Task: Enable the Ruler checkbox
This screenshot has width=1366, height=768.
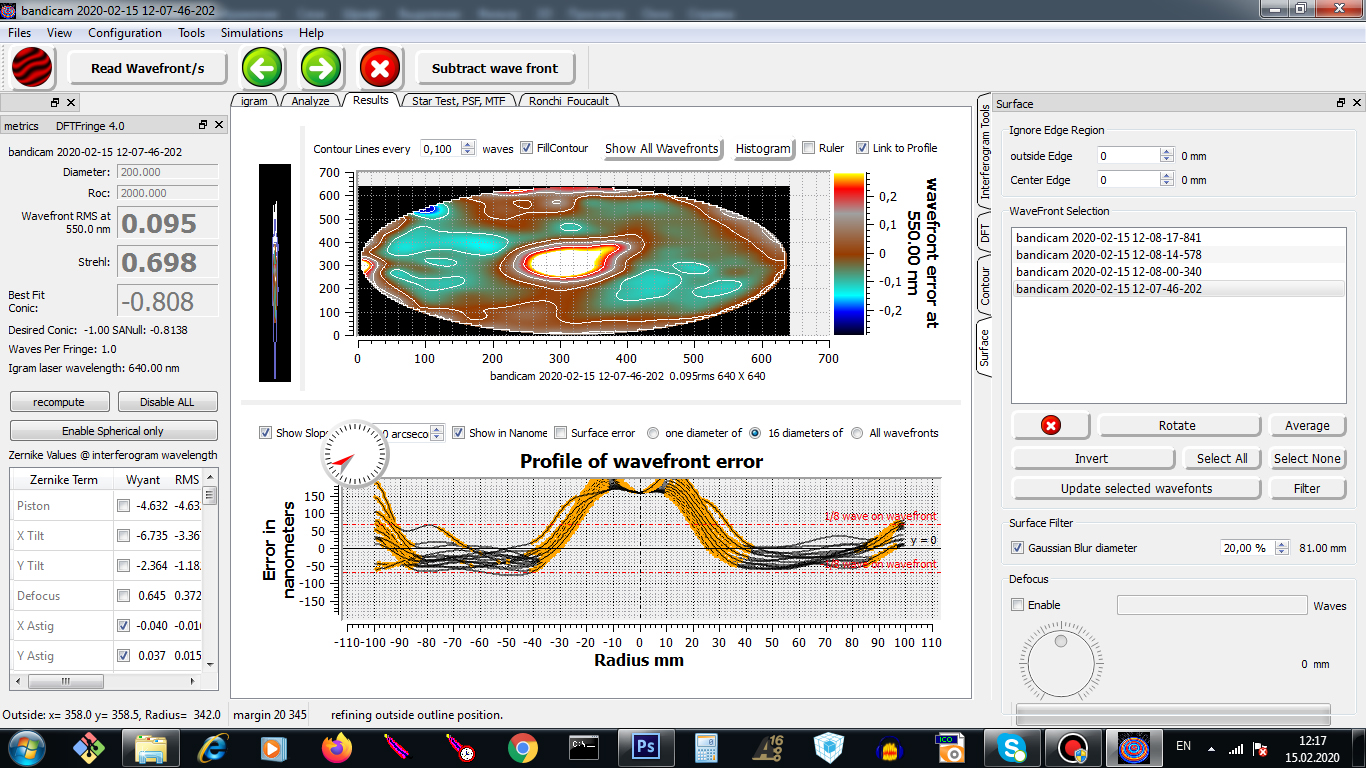Action: 809,148
